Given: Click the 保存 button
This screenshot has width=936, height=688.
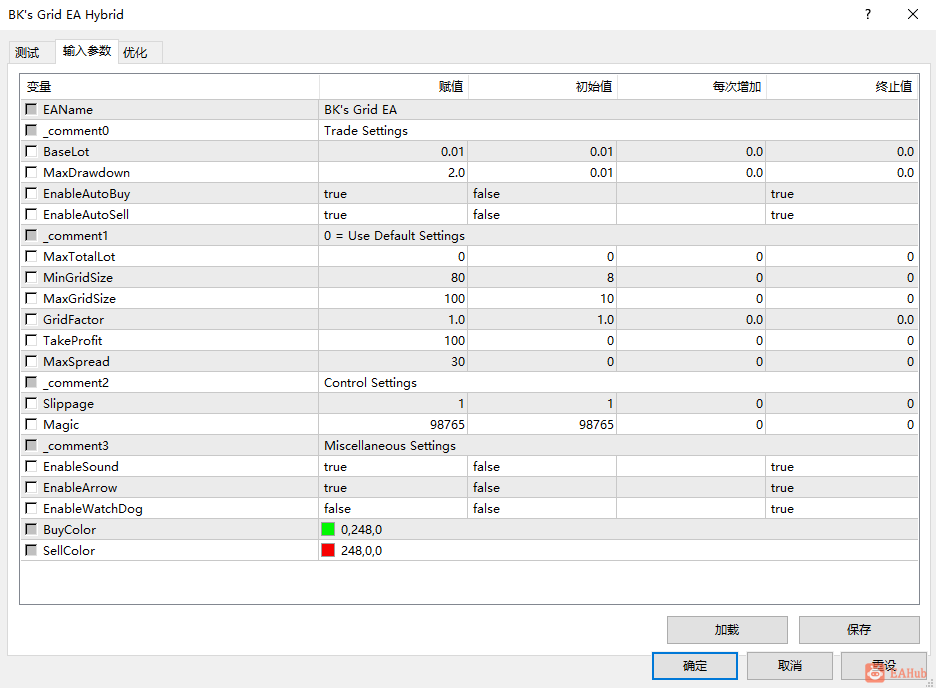Looking at the screenshot, I should point(859,630).
